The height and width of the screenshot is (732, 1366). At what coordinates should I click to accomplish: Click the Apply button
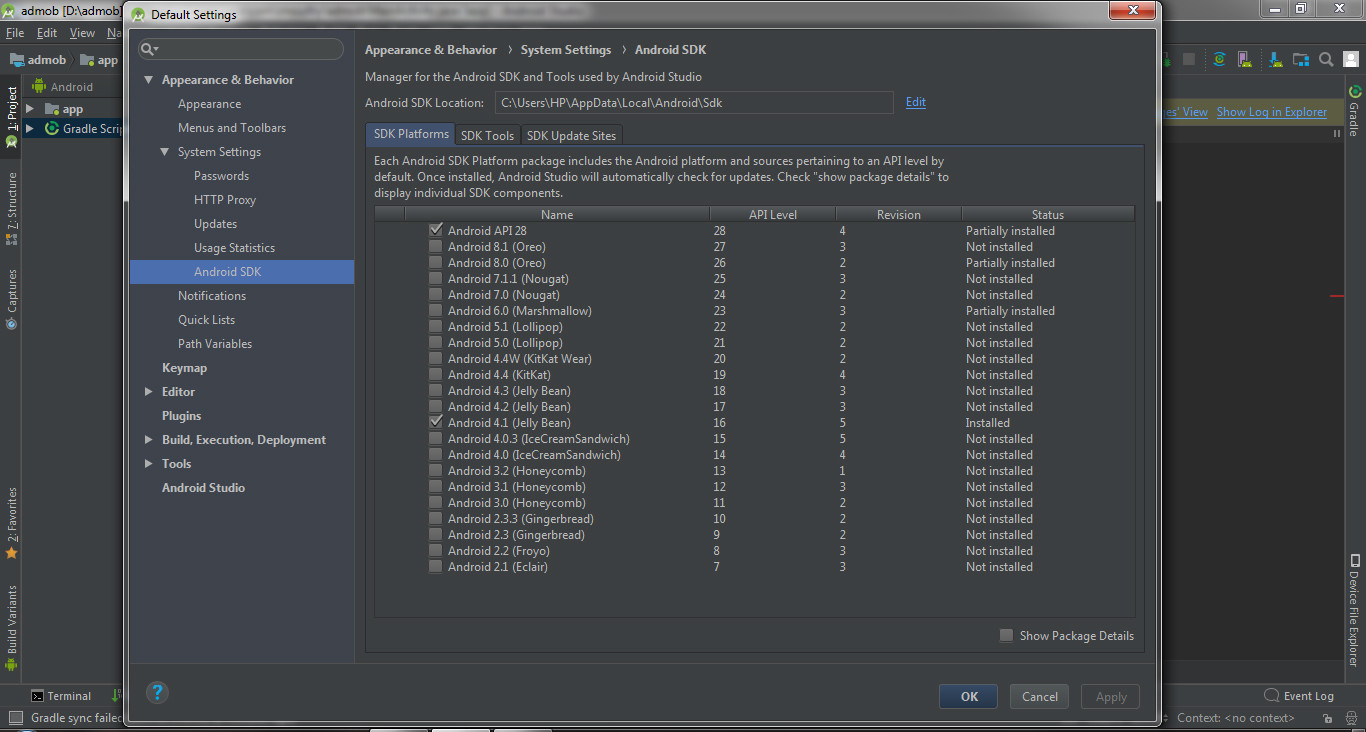point(1111,697)
